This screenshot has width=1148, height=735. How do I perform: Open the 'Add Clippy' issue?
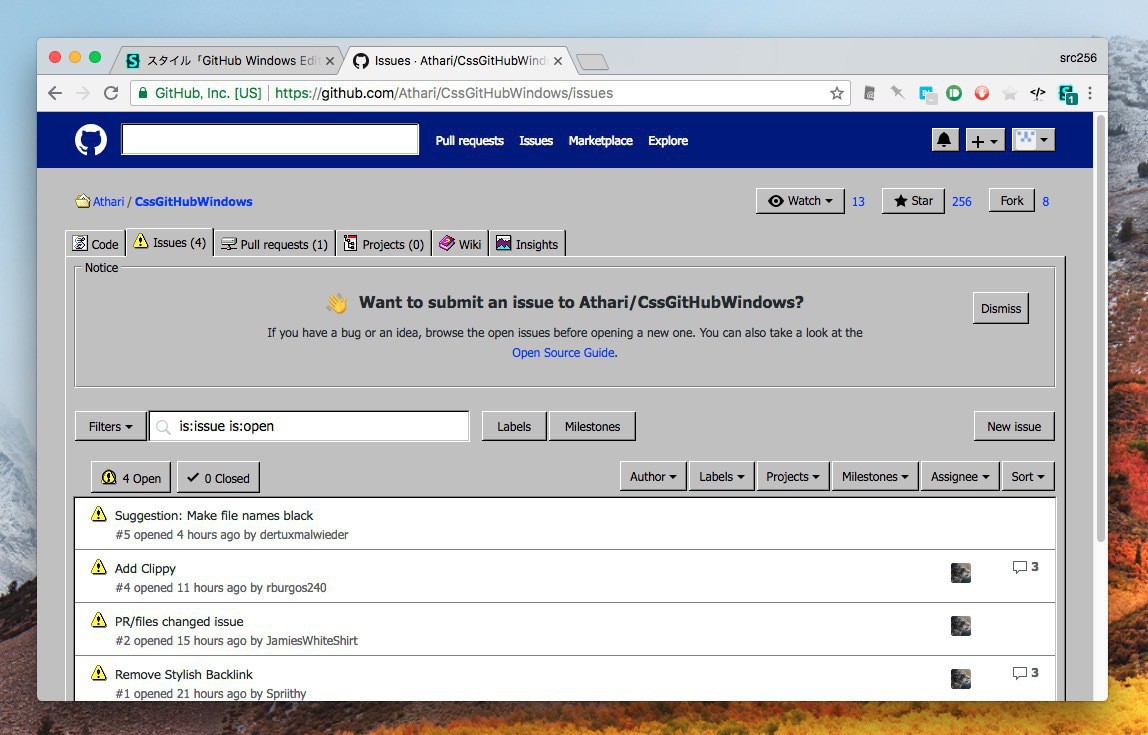(x=145, y=568)
